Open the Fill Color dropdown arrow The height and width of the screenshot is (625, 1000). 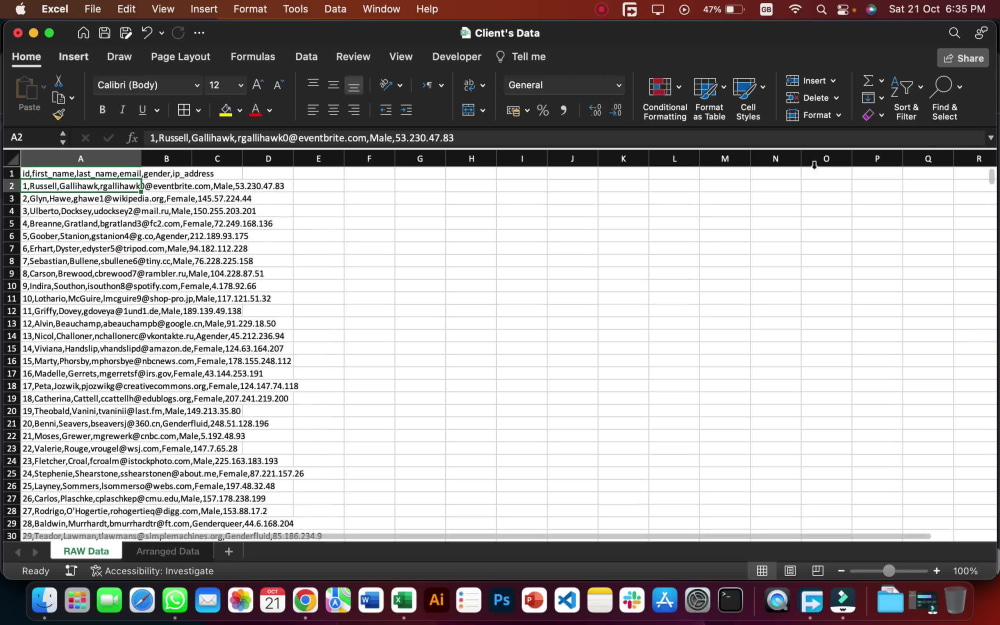tap(240, 110)
